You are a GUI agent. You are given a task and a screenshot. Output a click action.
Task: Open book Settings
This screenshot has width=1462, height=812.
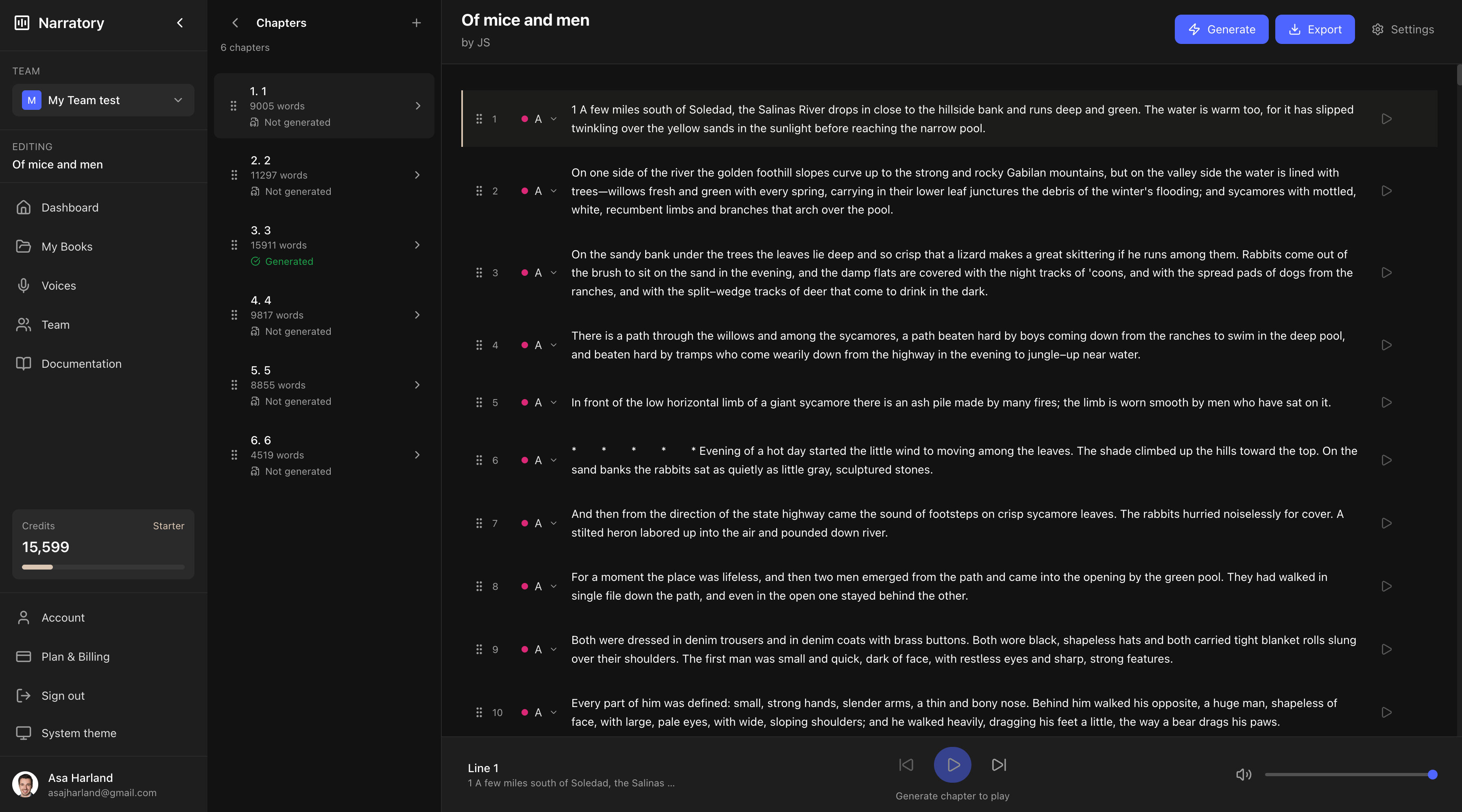[1403, 30]
